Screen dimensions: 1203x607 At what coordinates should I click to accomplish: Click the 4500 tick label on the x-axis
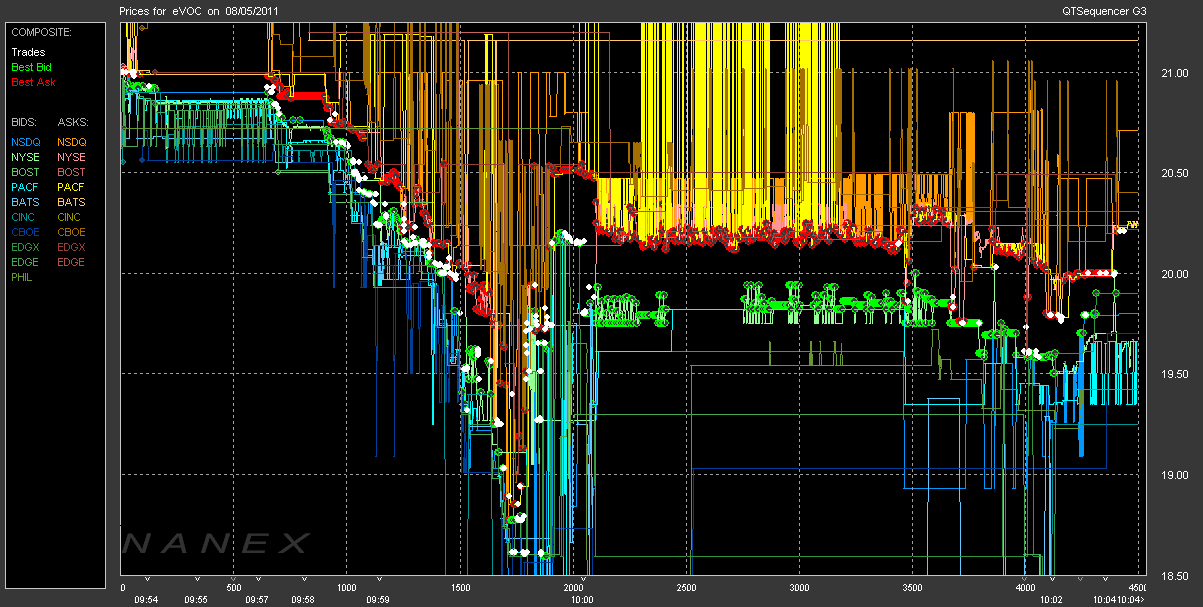1136,587
